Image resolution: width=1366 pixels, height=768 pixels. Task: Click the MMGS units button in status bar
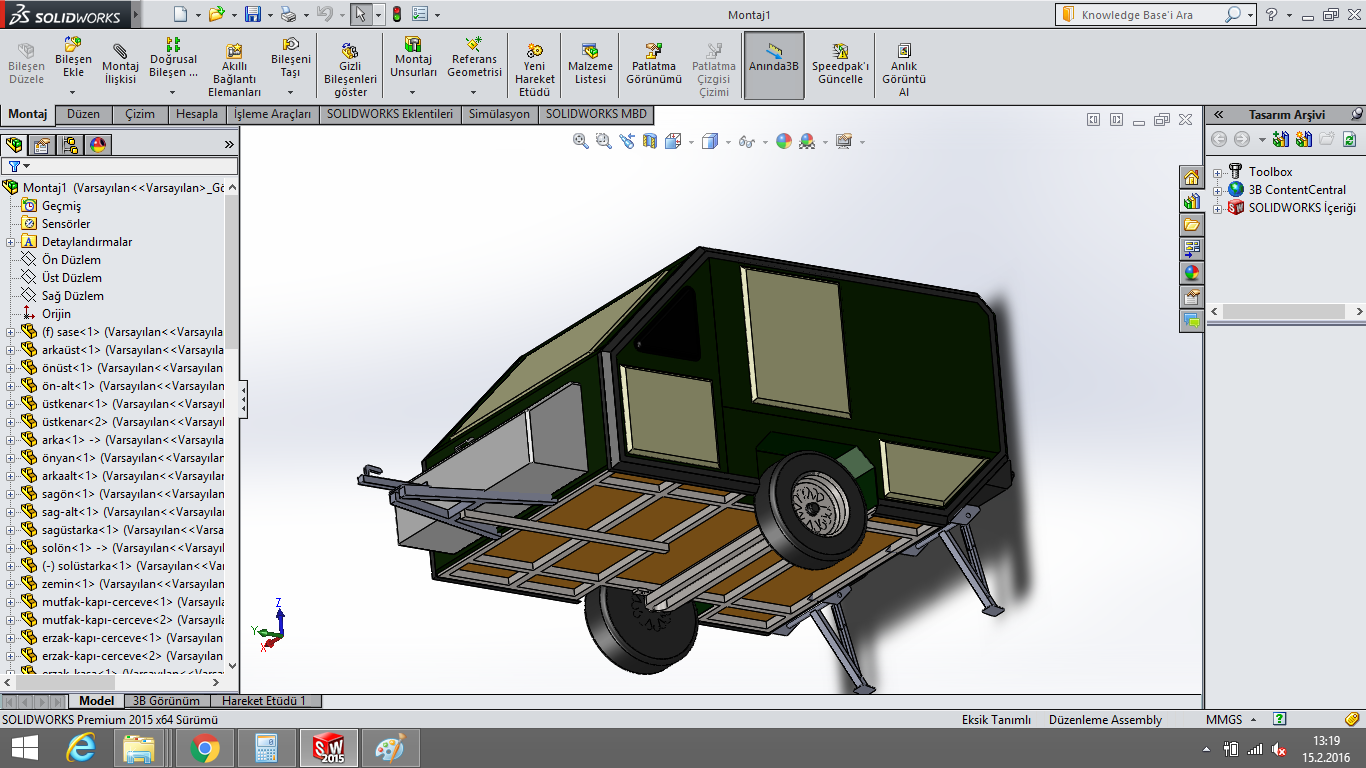click(1224, 720)
